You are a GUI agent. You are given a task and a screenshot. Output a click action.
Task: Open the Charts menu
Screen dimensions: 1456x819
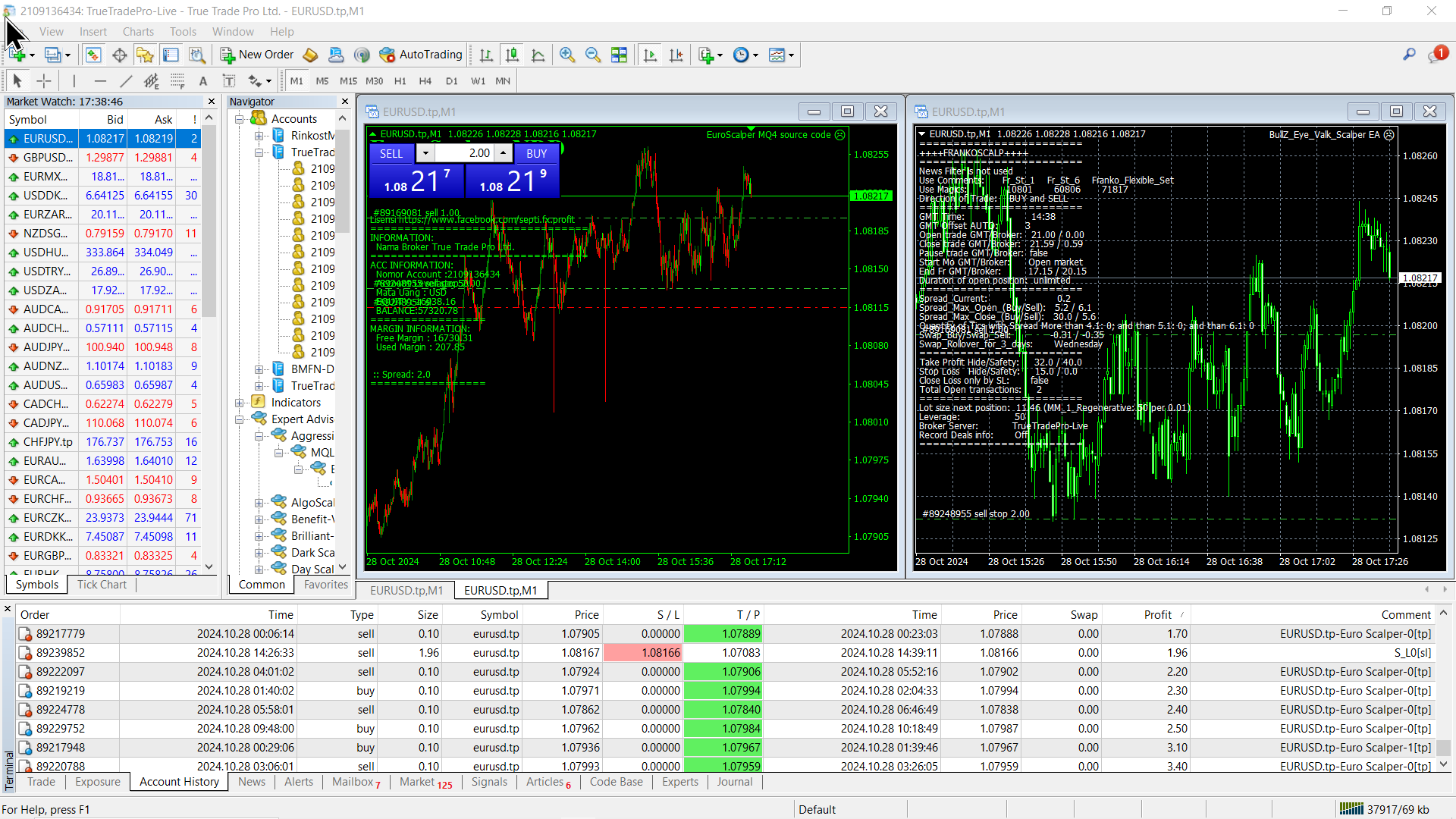click(x=138, y=32)
